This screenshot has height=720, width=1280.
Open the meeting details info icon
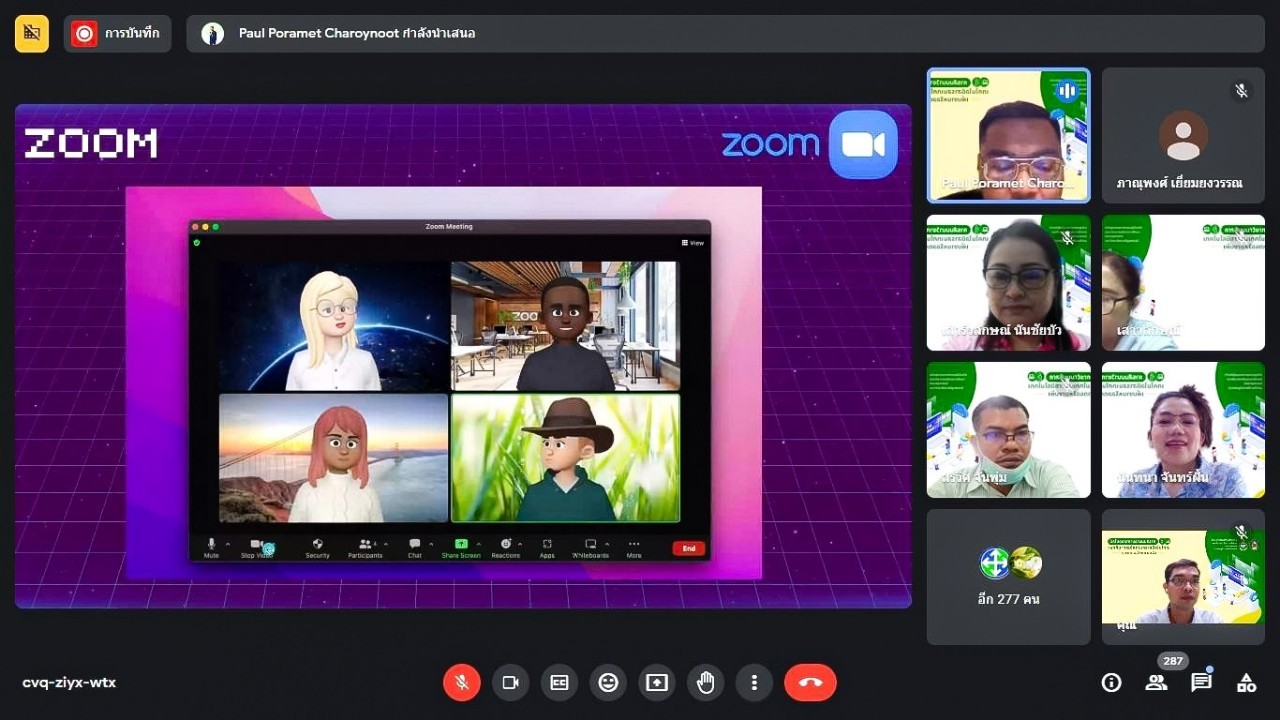(1111, 683)
